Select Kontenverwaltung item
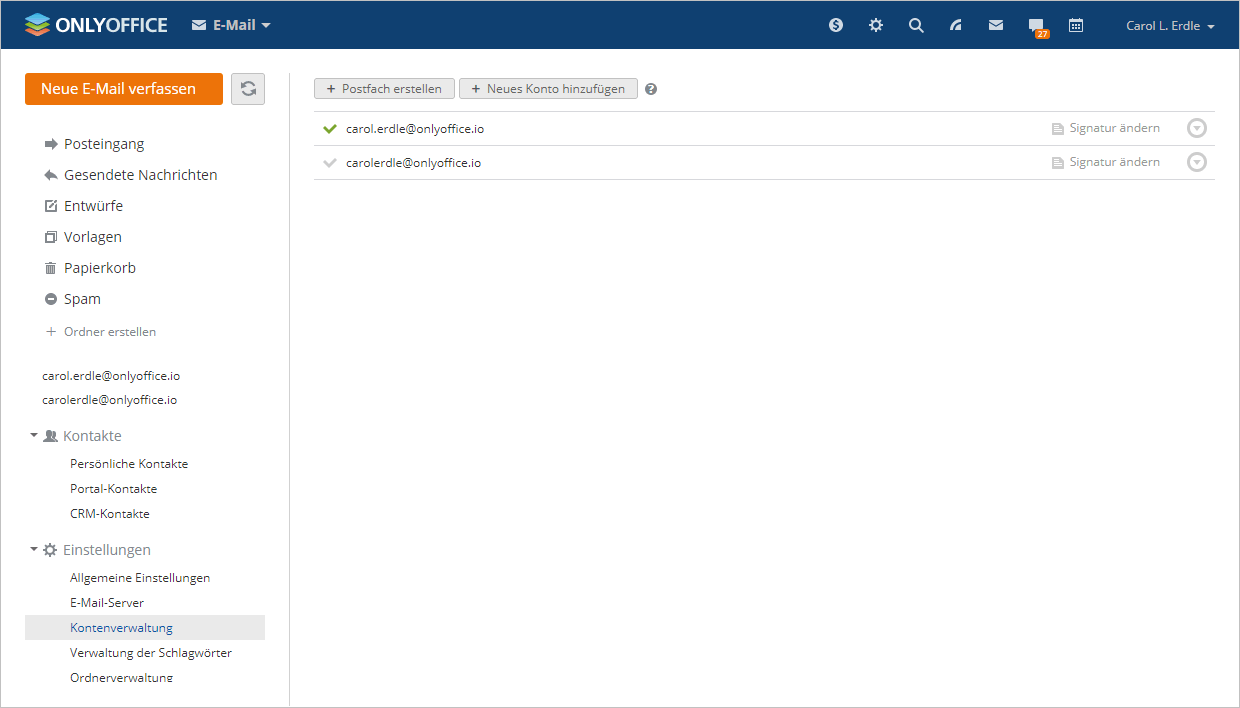1240x708 pixels. click(x=145, y=628)
